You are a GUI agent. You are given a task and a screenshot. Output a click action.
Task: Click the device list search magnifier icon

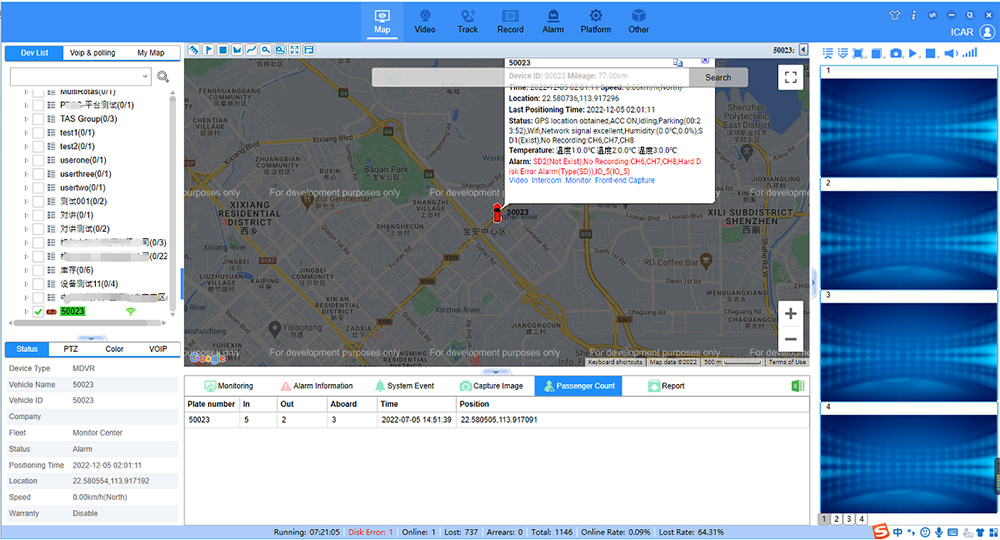[163, 77]
